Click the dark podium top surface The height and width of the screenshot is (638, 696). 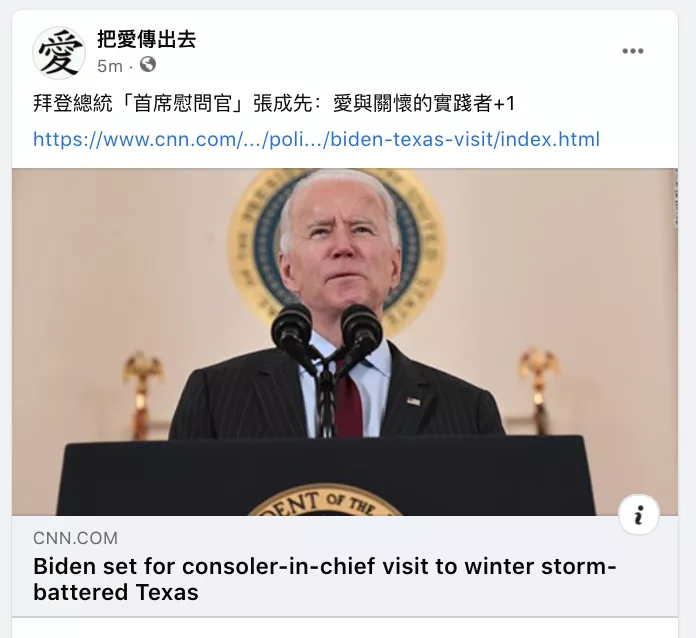point(326,475)
